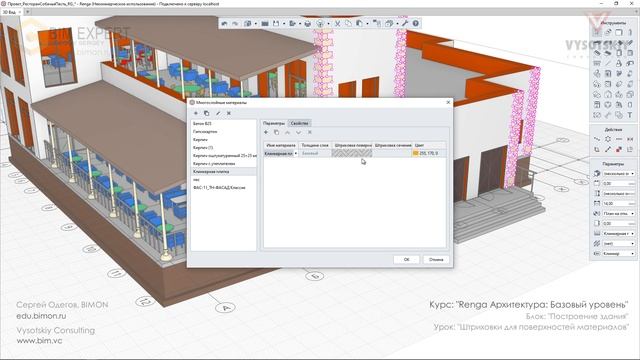Image resolution: width=640 pixels, height=360 pixels.
Task: Open settings wrench icon
Action: [404, 24]
